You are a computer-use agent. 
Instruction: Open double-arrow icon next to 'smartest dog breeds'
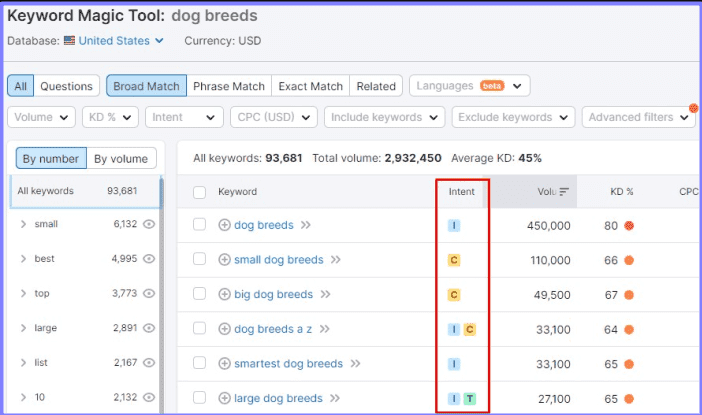click(x=355, y=364)
